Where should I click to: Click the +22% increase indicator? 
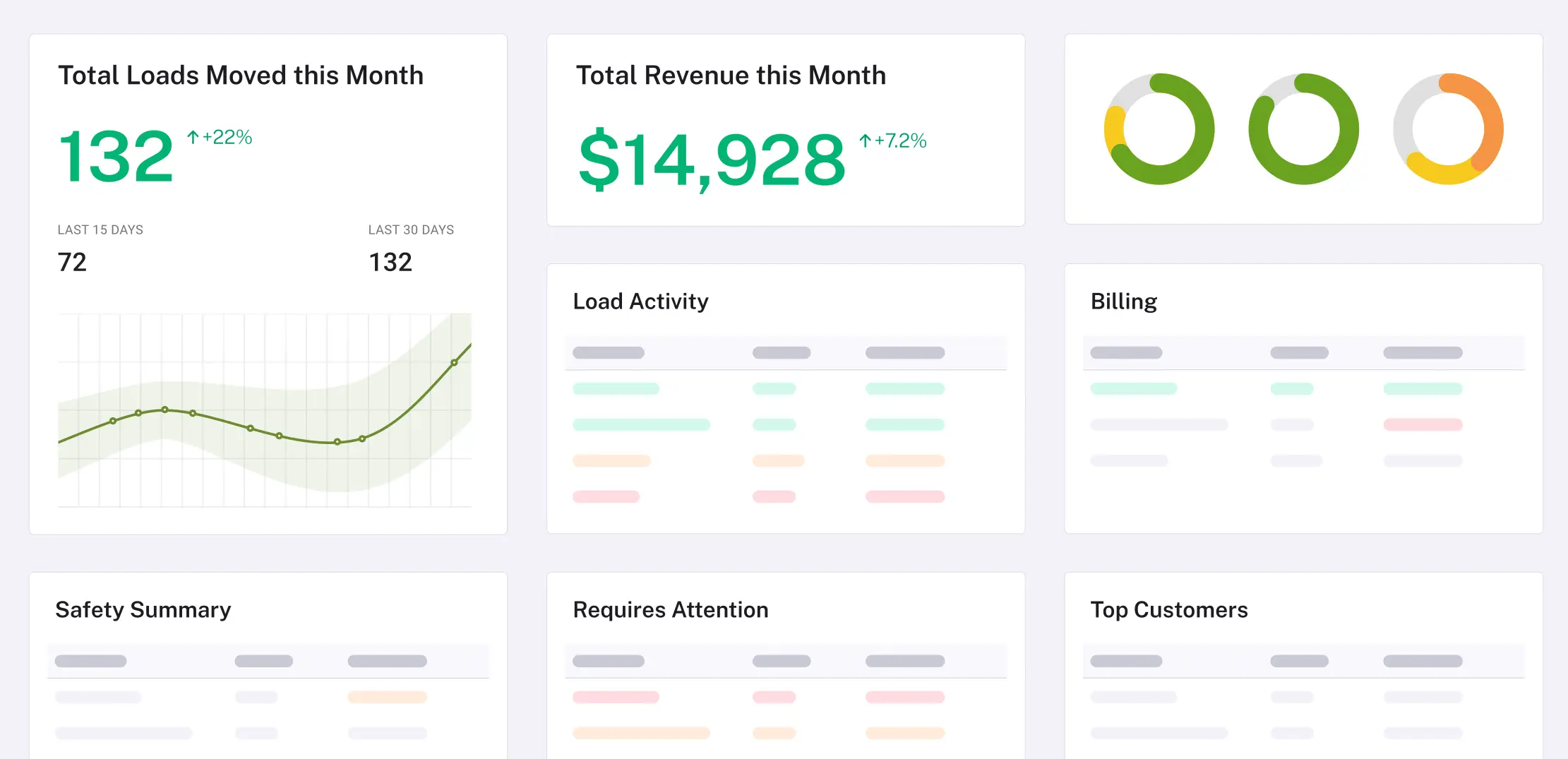tap(220, 137)
